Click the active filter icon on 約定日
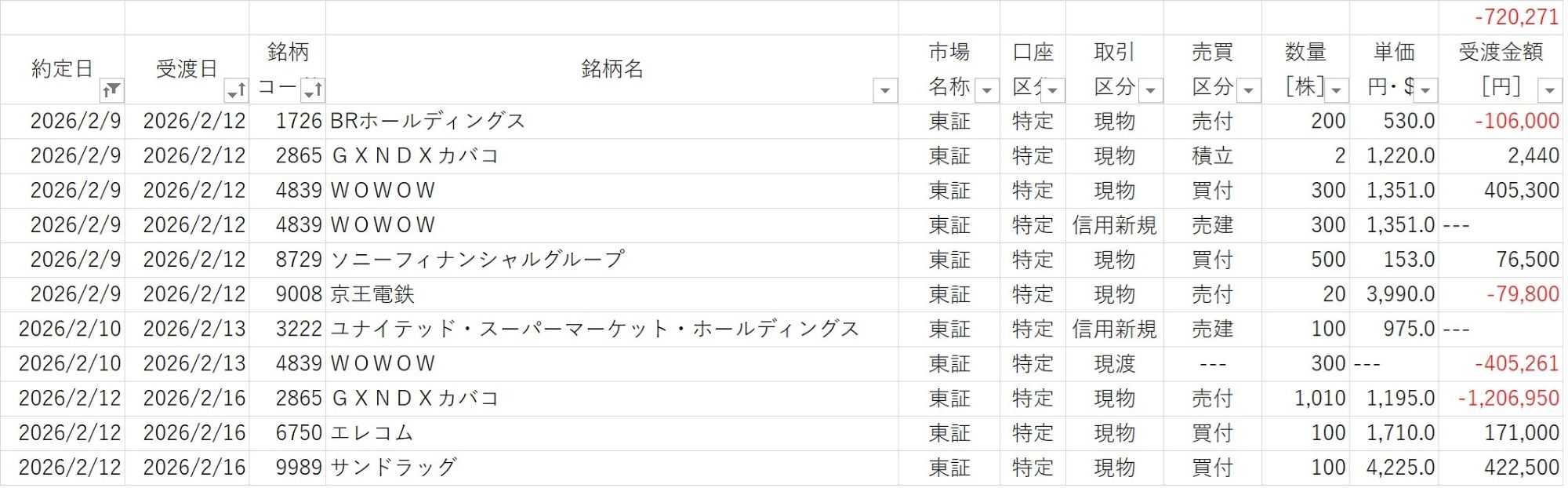This screenshot has height=488, width=1568. [111, 91]
